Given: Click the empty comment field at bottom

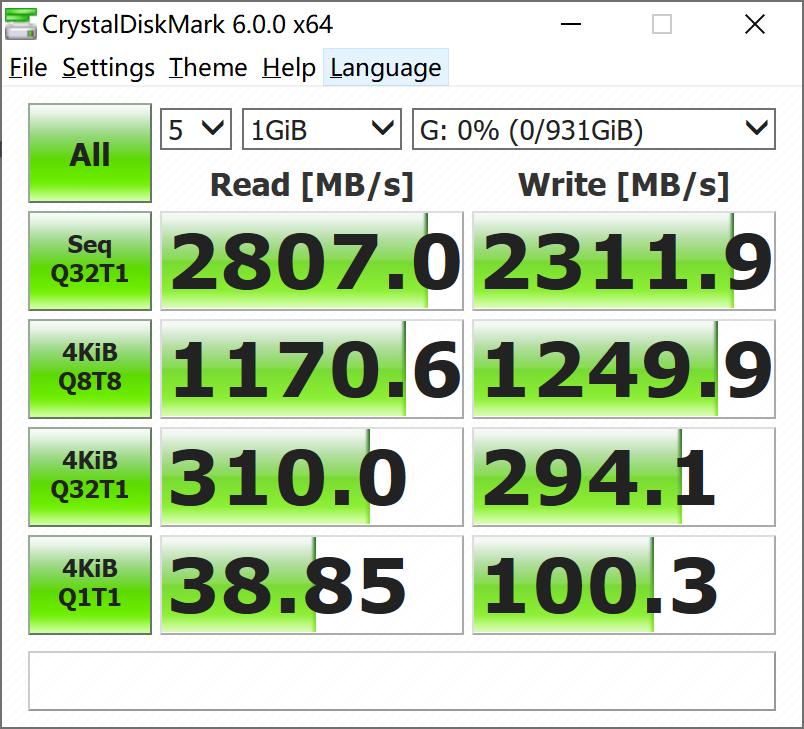Looking at the screenshot, I should coord(402,681).
